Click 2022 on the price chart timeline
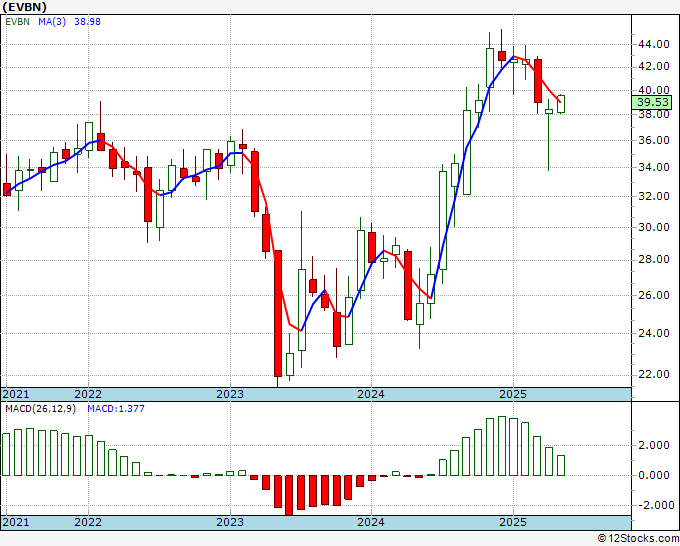 [x=88, y=394]
